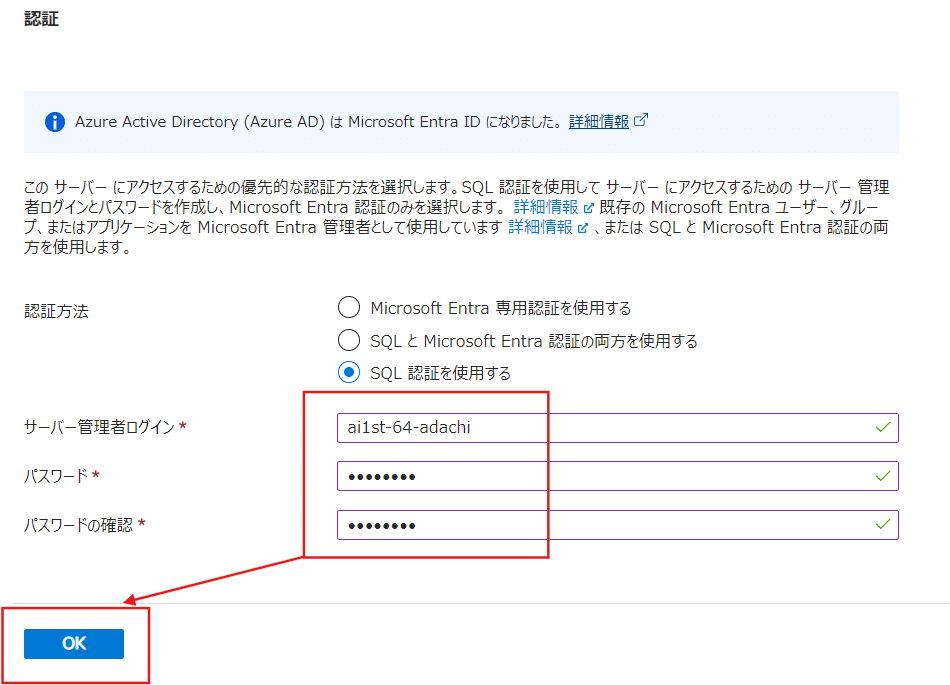This screenshot has height=685, width=950.
Task: Choose SQL 認証を使用する radio button
Action: (x=349, y=372)
